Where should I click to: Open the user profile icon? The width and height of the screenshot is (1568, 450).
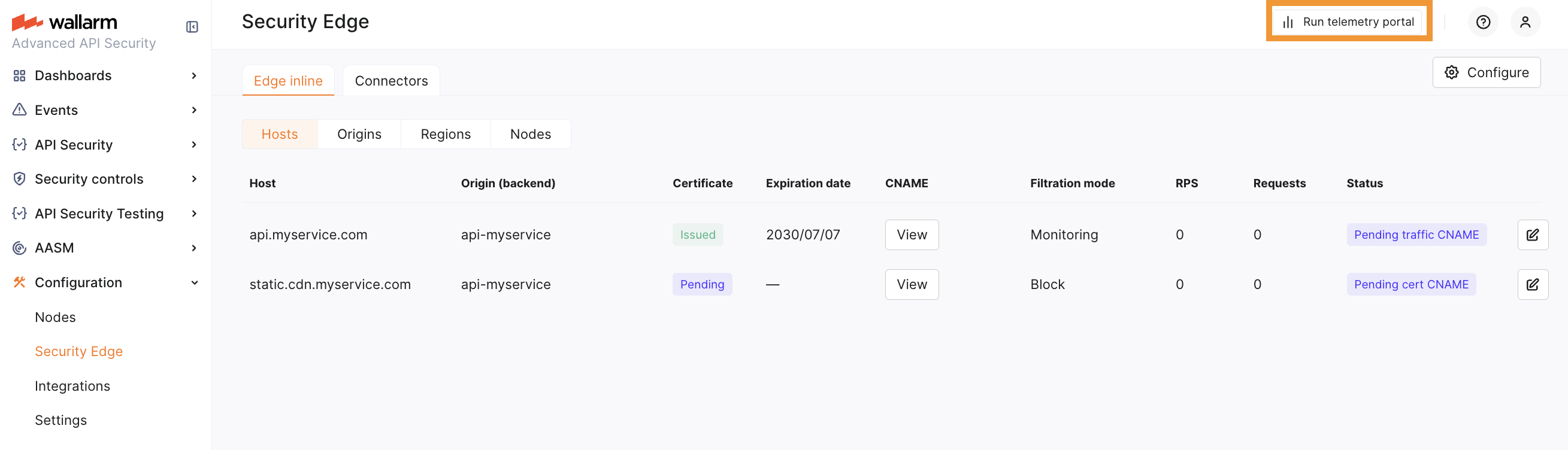pyautogui.click(x=1525, y=23)
